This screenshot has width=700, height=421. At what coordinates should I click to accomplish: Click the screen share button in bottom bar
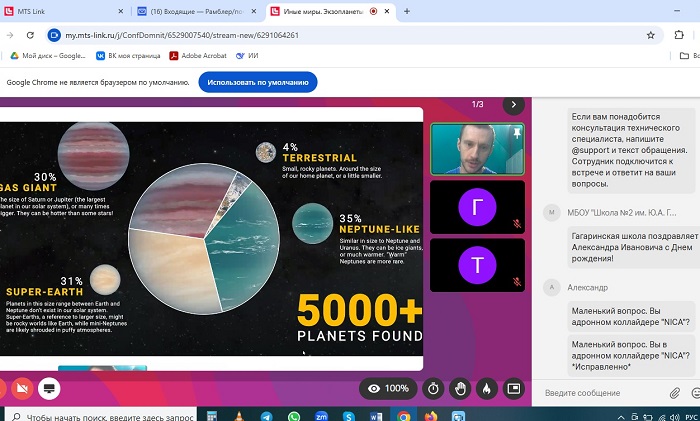(x=48, y=388)
